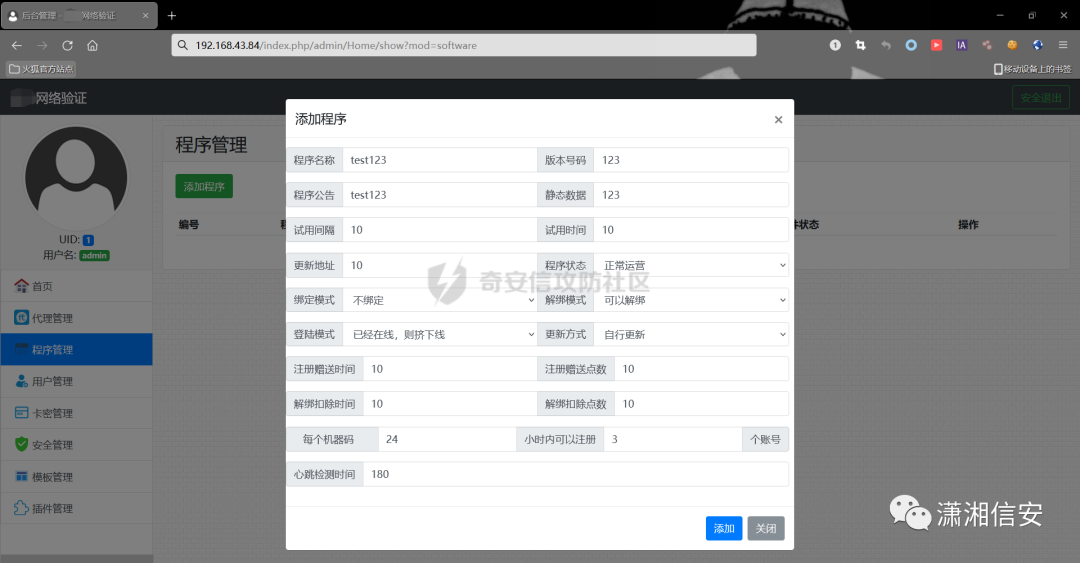Click the 版本号码 input field
1080x563 pixels.
coord(691,160)
